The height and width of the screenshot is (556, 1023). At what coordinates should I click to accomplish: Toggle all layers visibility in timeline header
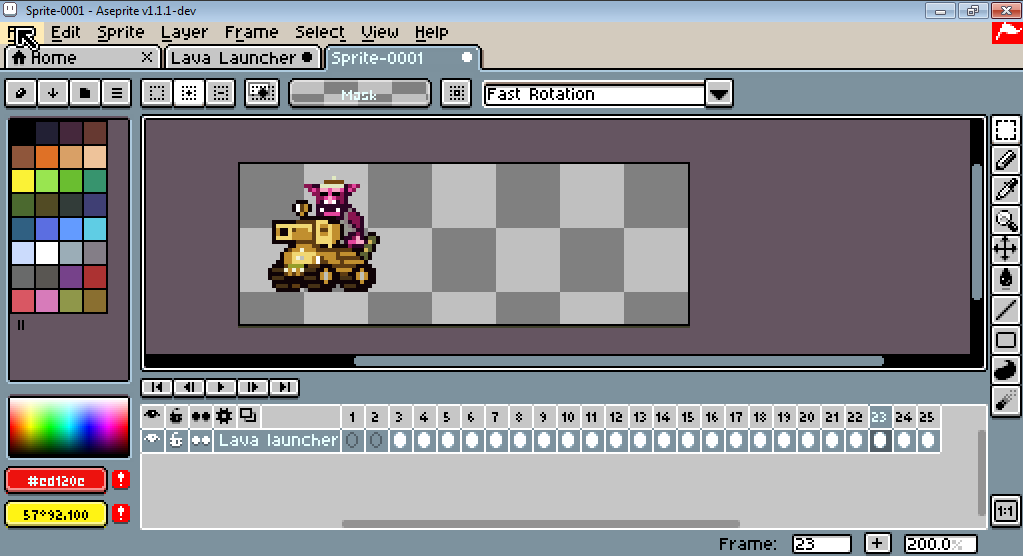coord(152,416)
